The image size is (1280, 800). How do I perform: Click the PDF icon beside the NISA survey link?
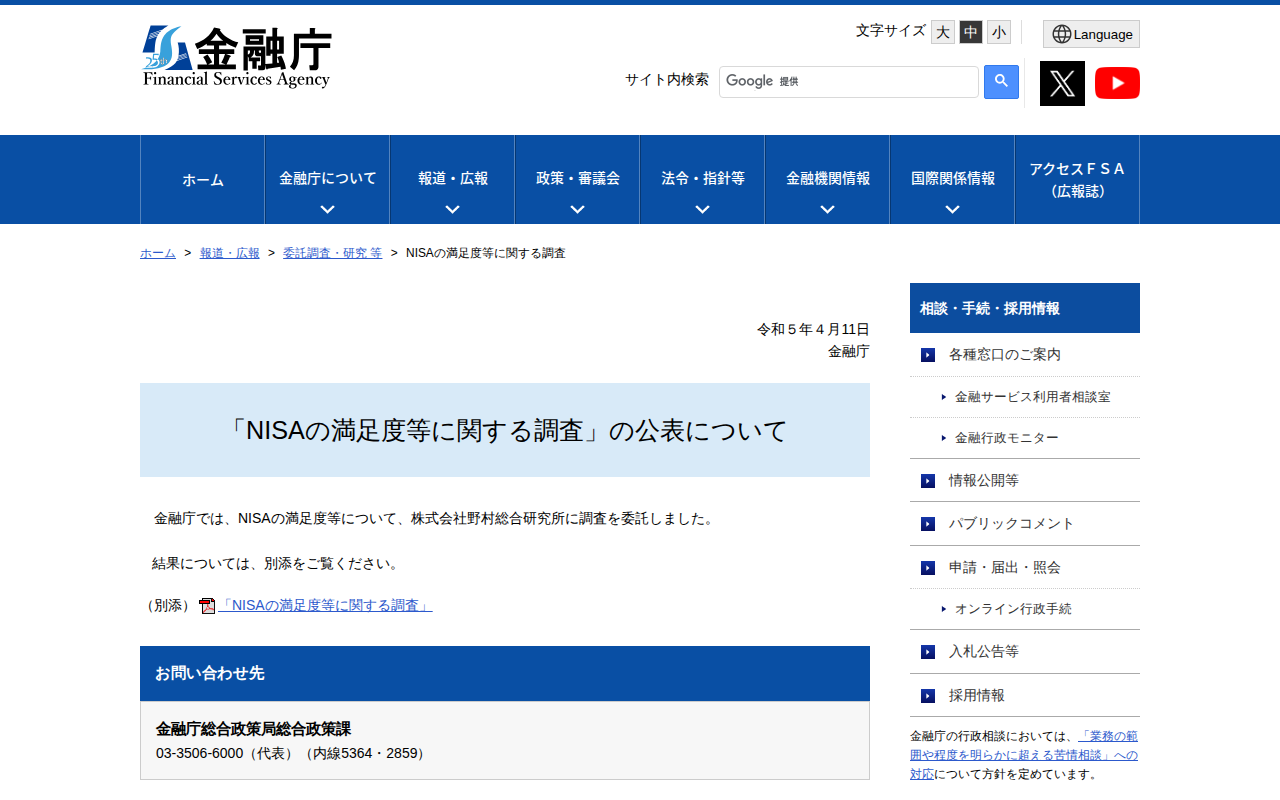[x=207, y=606]
